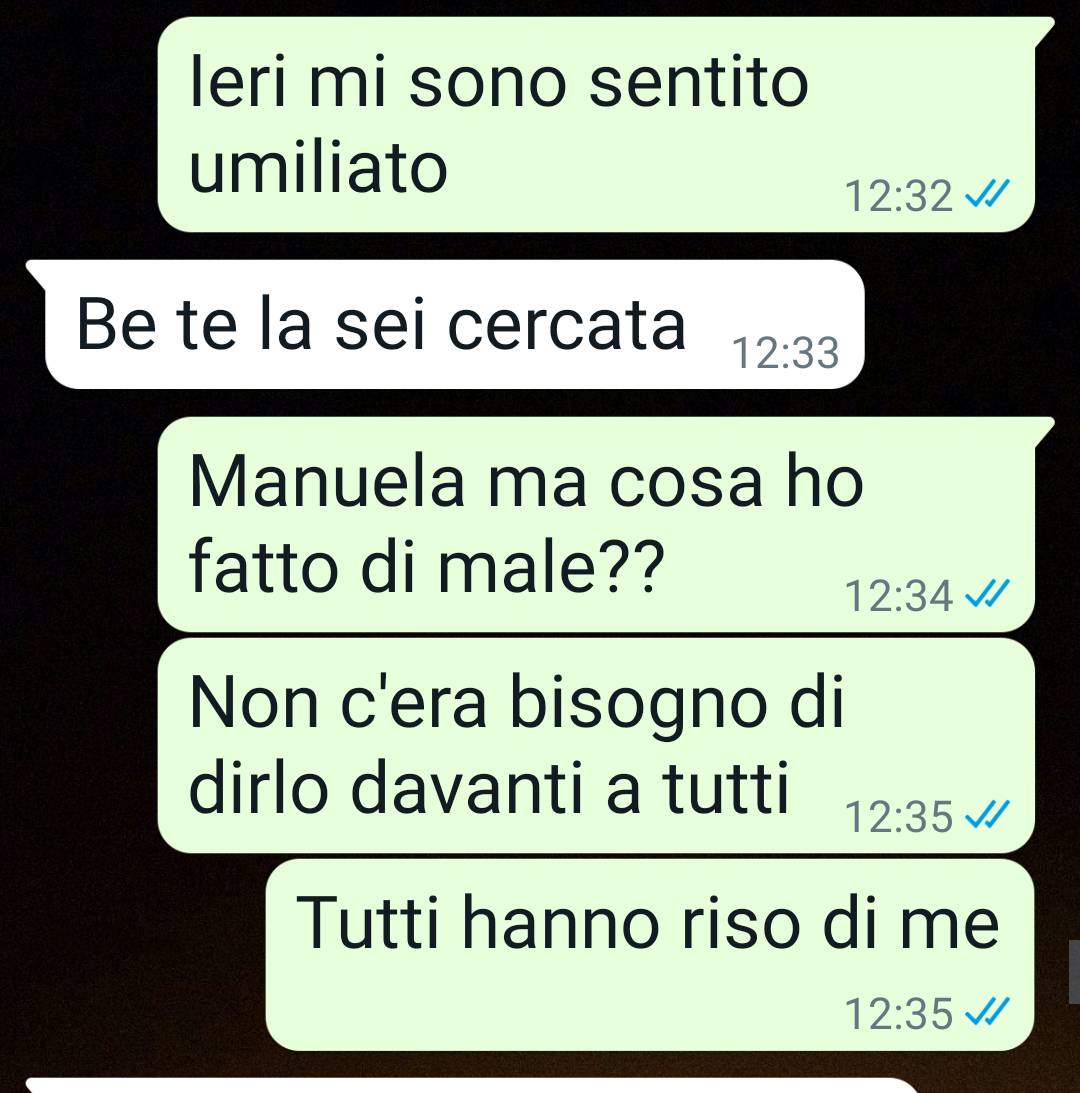
Task: Click the 12:32 timestamp of the first message
Action: click(898, 196)
